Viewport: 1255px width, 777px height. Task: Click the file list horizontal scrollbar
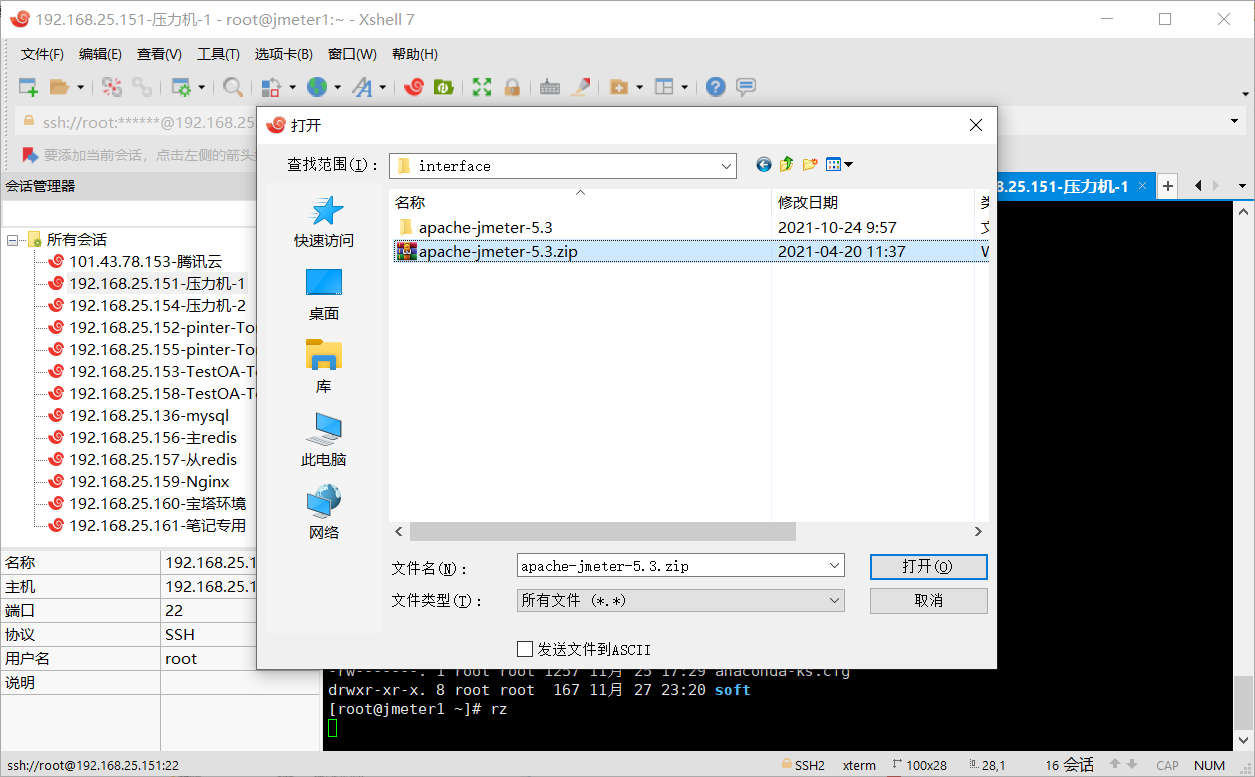tap(602, 532)
